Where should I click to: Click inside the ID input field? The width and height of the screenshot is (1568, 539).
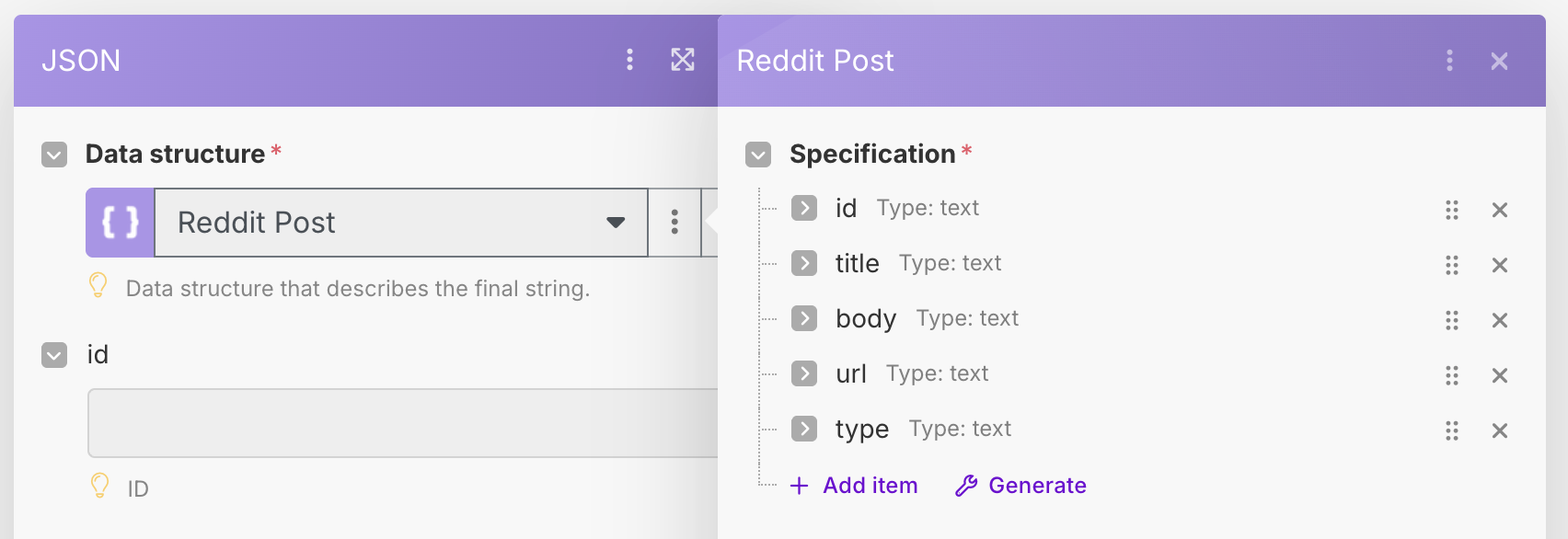[405, 422]
